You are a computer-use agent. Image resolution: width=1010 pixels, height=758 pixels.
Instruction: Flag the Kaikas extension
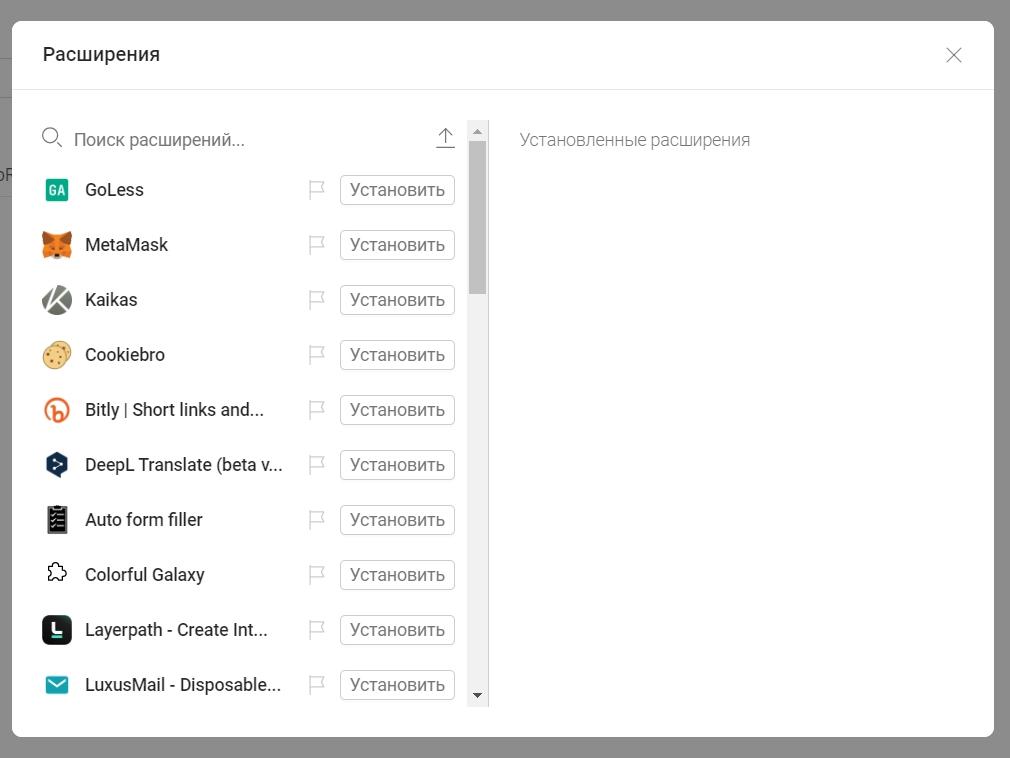(x=316, y=300)
